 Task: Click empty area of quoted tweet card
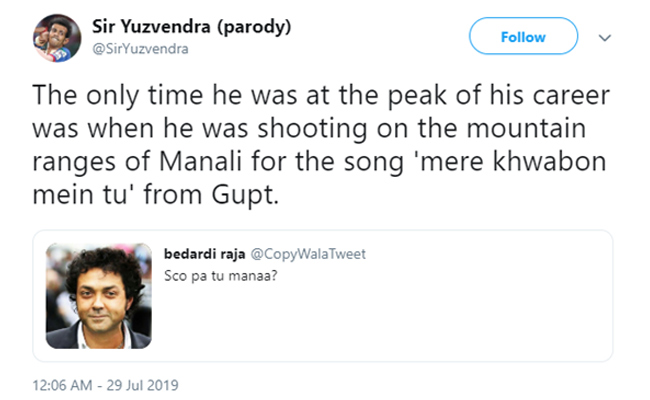[x=381, y=319]
